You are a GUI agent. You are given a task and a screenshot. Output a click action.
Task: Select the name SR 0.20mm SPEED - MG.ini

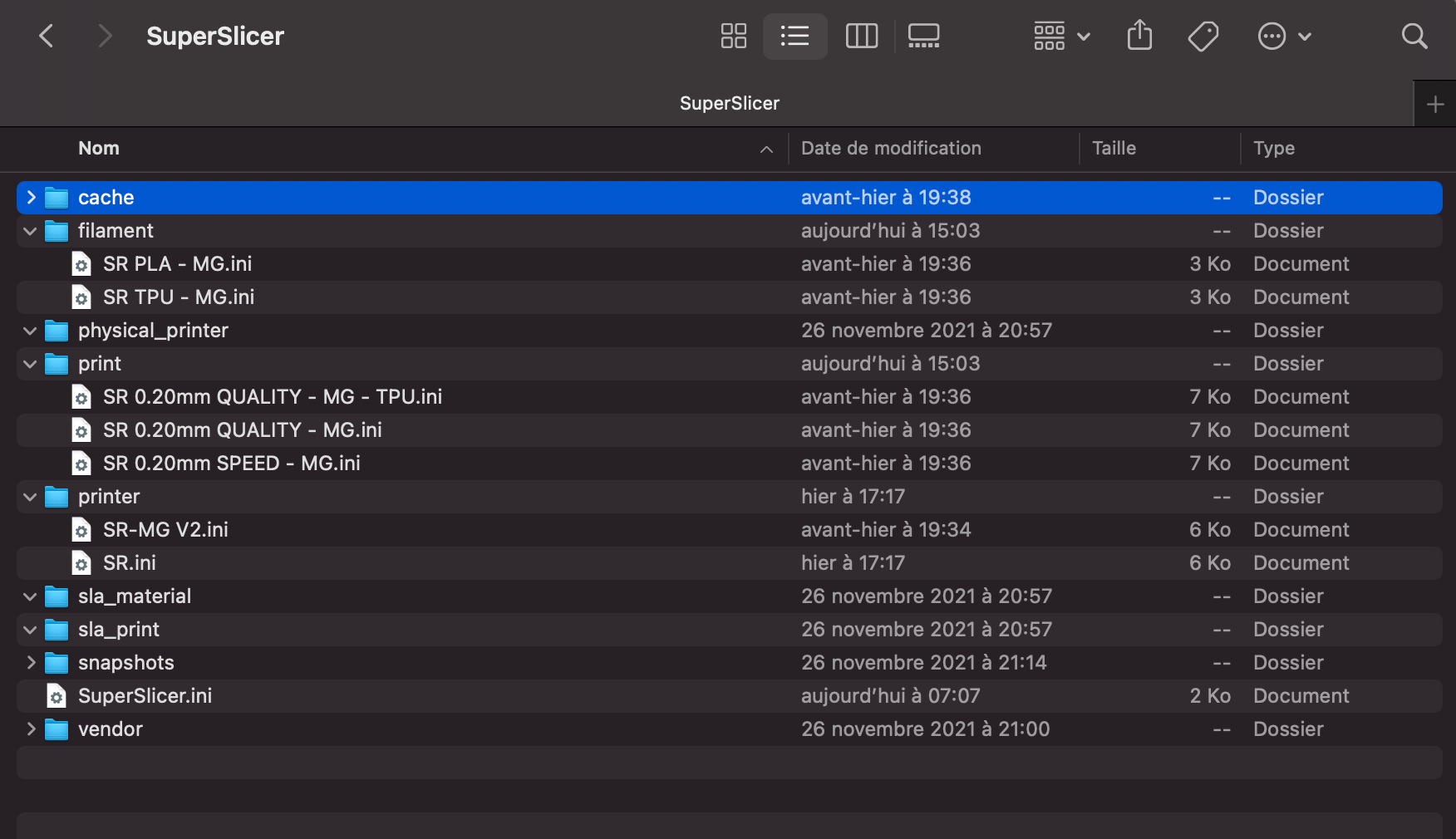pyautogui.click(x=232, y=464)
